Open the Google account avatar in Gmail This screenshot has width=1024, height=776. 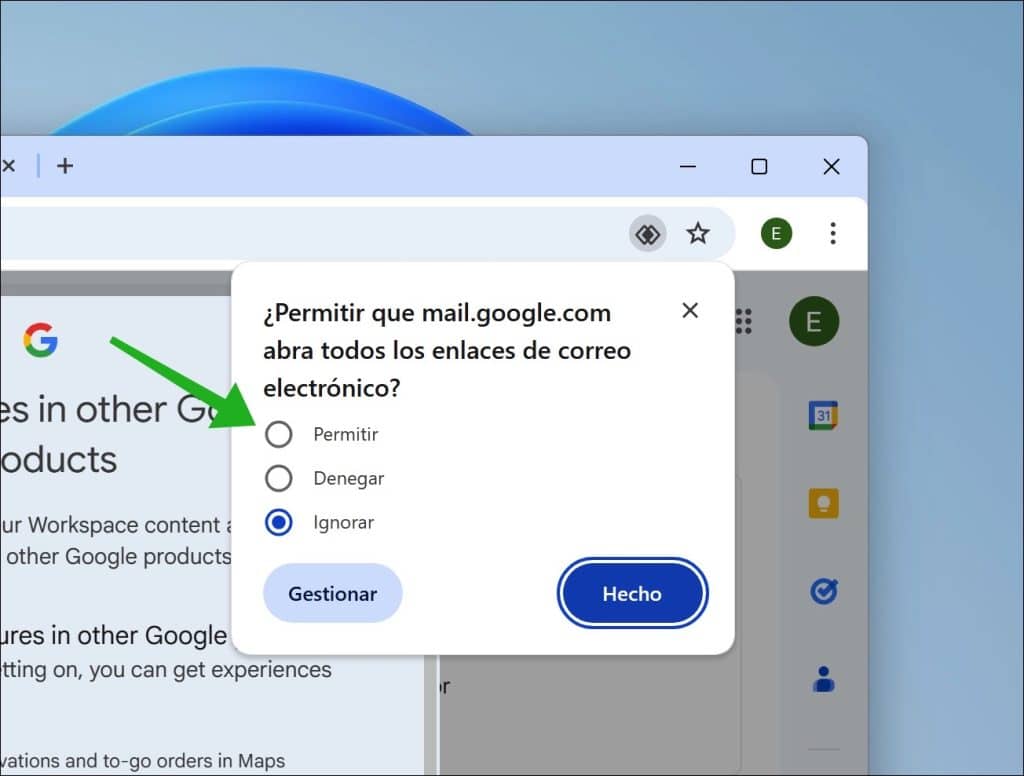(x=814, y=321)
